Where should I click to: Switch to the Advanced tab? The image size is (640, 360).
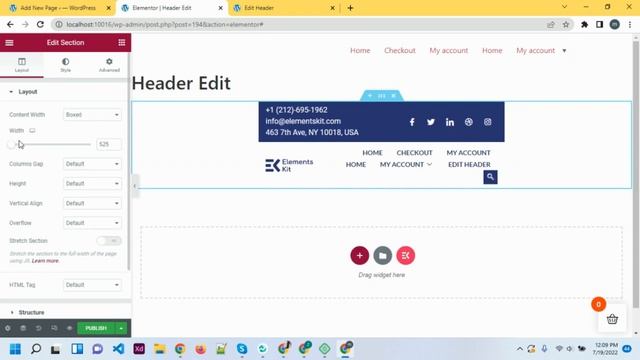tap(109, 64)
